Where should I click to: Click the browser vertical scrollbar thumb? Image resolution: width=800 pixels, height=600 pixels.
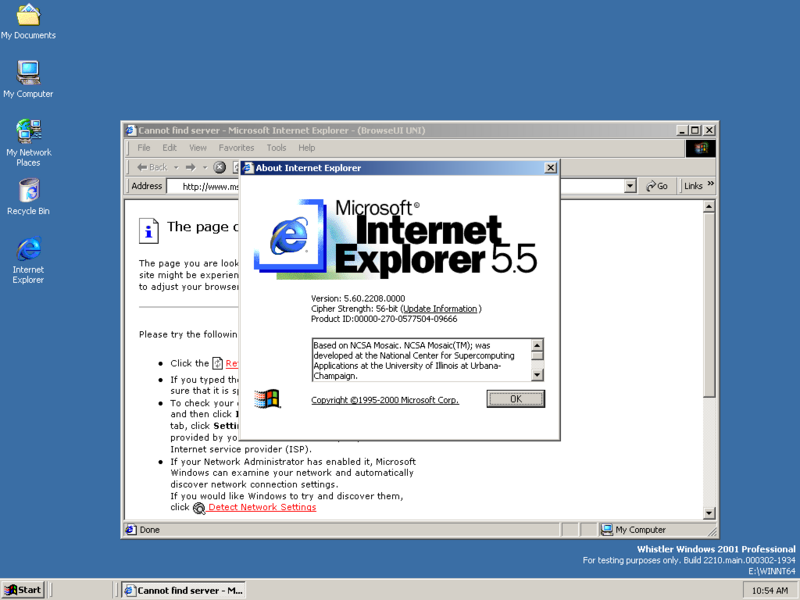709,305
